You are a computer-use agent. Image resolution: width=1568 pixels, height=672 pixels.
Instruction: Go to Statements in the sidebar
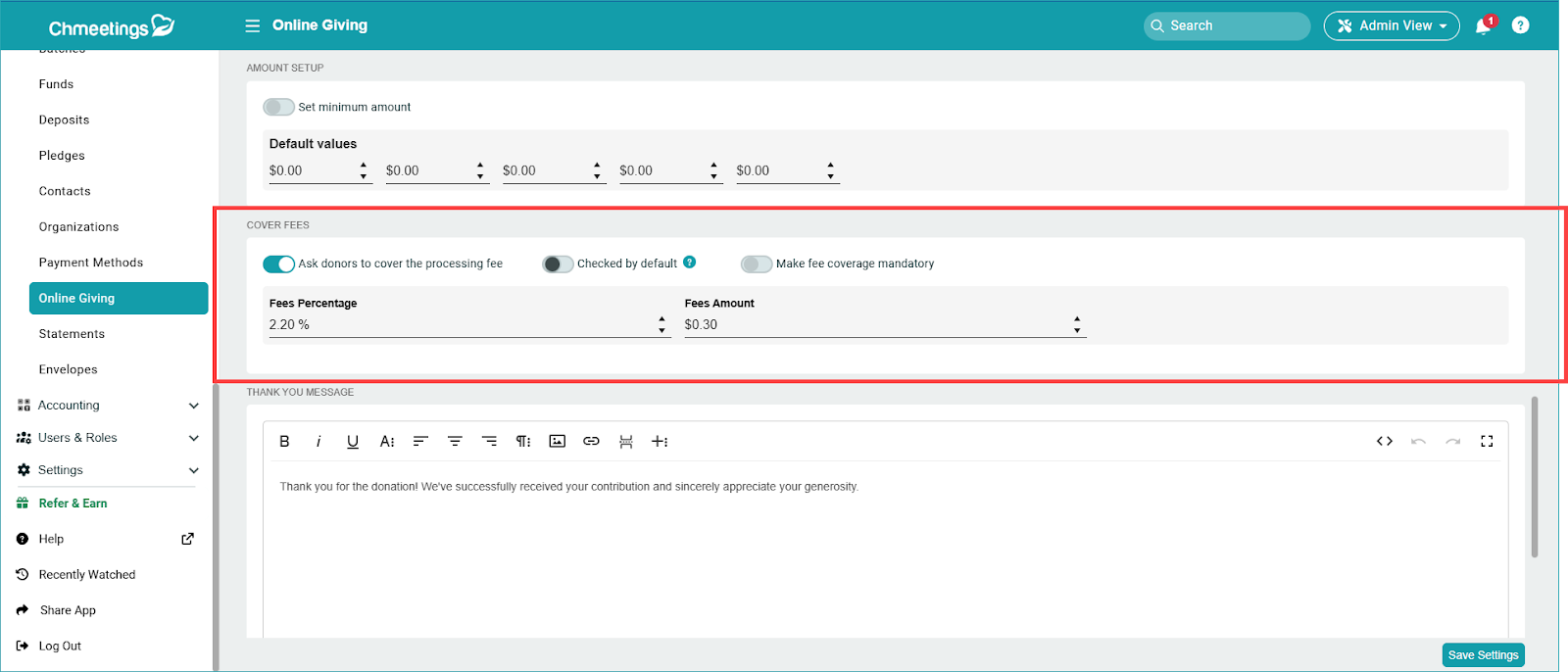point(72,334)
